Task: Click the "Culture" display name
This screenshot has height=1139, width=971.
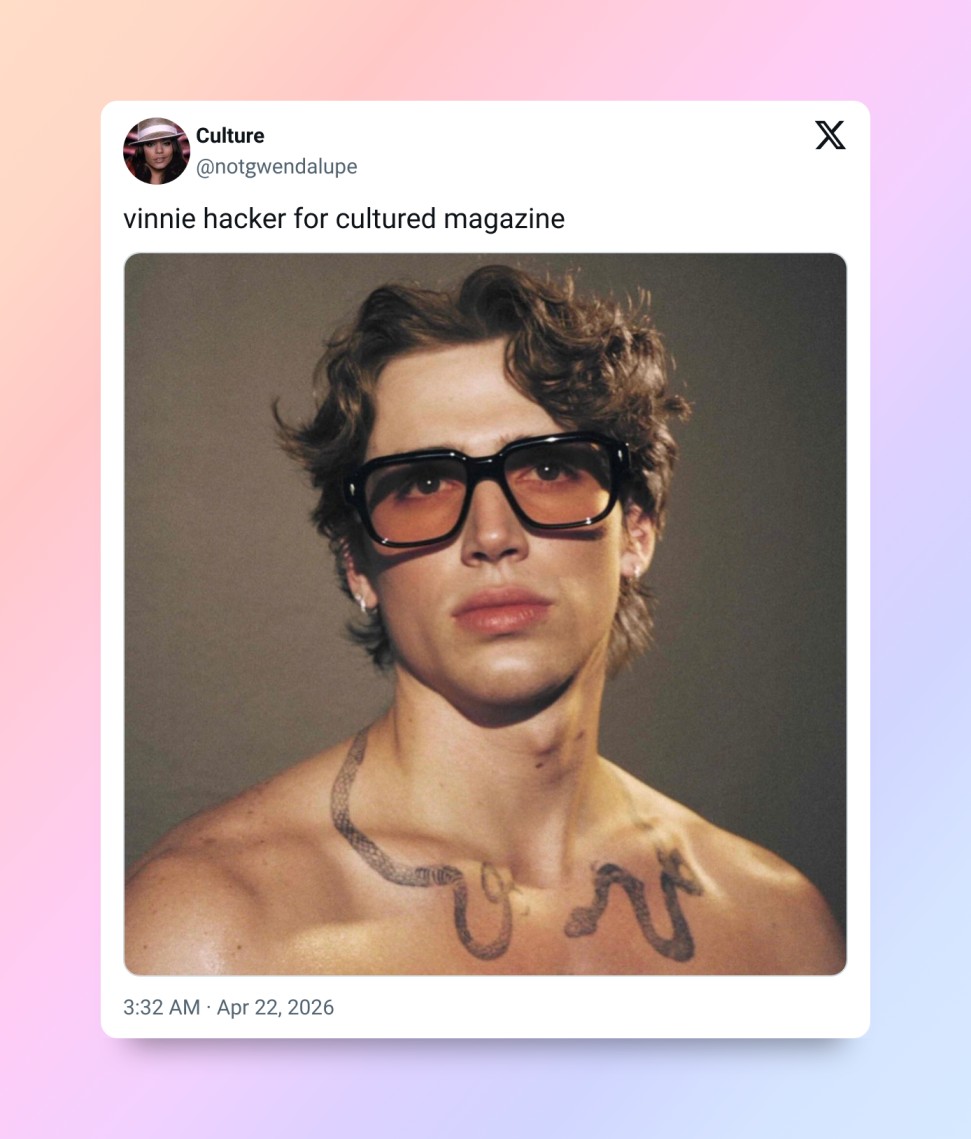Action: point(230,136)
